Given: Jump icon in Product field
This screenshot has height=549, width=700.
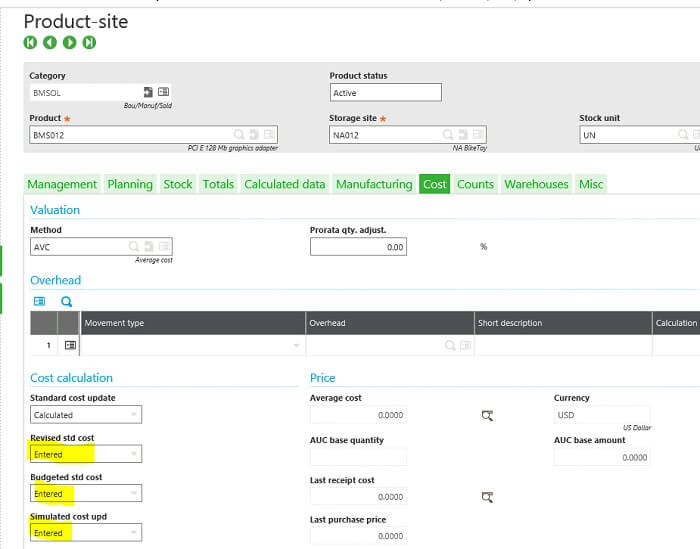Looking at the screenshot, I should (x=254, y=134).
